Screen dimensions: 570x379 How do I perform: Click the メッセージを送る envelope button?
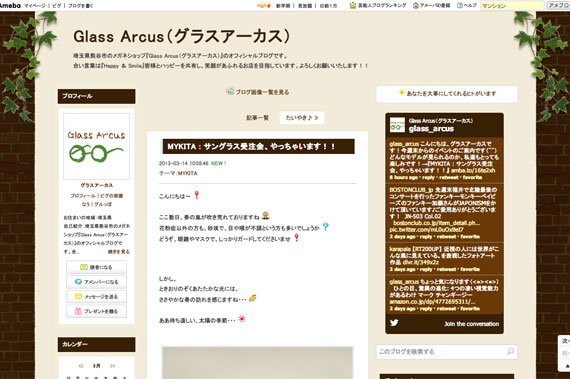click(96, 297)
